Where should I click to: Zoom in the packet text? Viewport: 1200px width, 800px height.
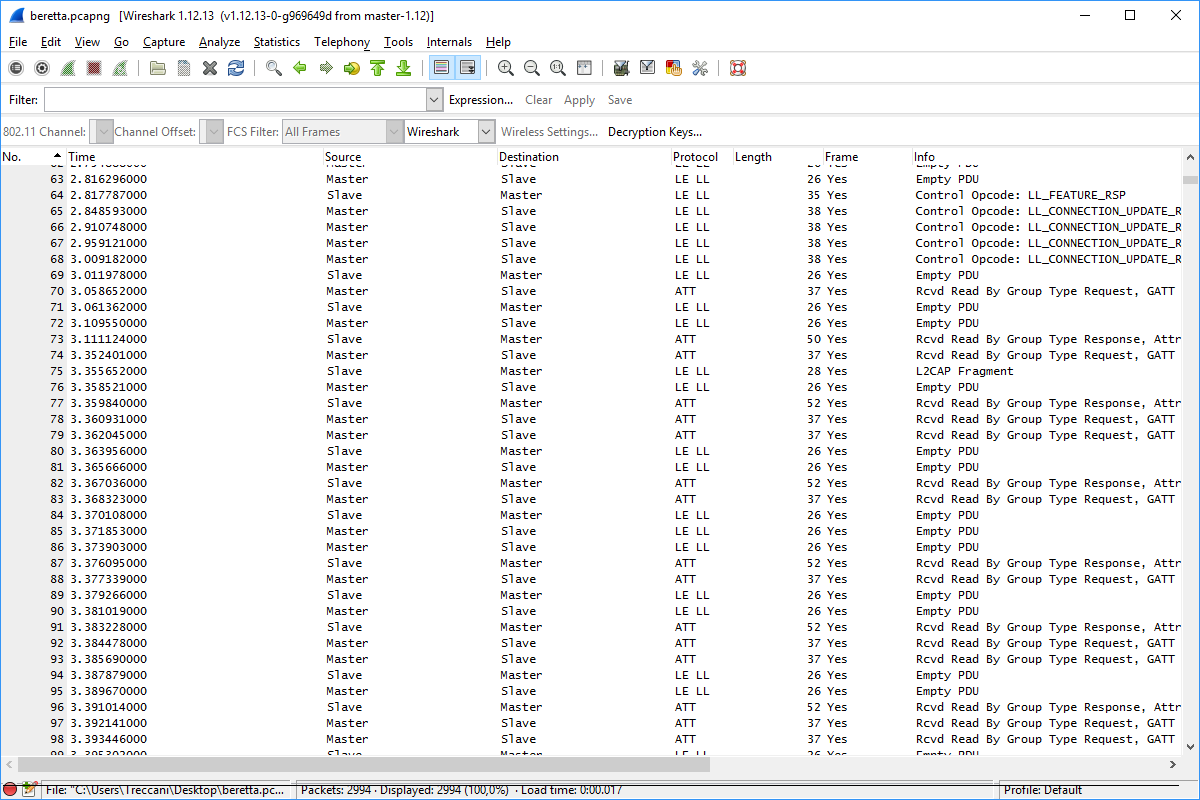tap(506, 68)
